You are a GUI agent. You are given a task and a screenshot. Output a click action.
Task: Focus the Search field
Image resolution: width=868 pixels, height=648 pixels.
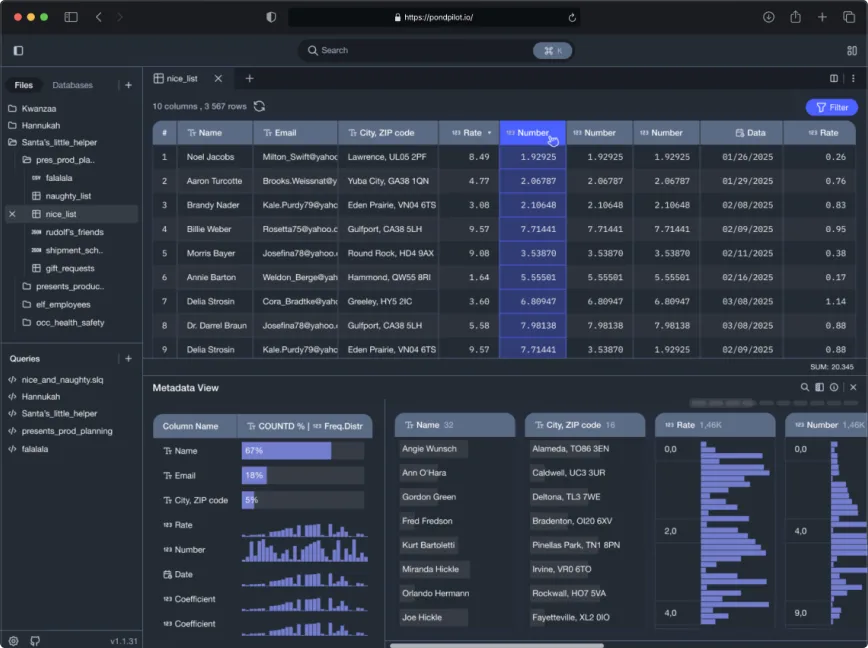click(435, 50)
